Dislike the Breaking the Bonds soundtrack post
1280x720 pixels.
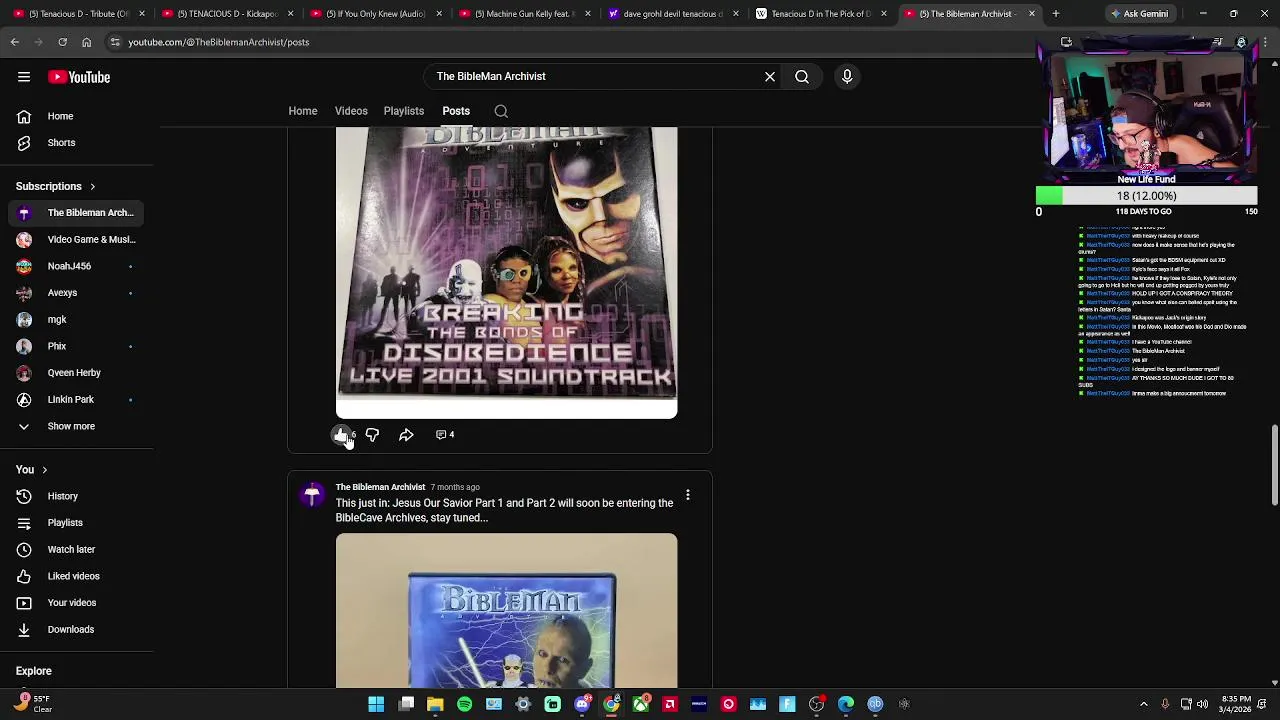pos(372,435)
